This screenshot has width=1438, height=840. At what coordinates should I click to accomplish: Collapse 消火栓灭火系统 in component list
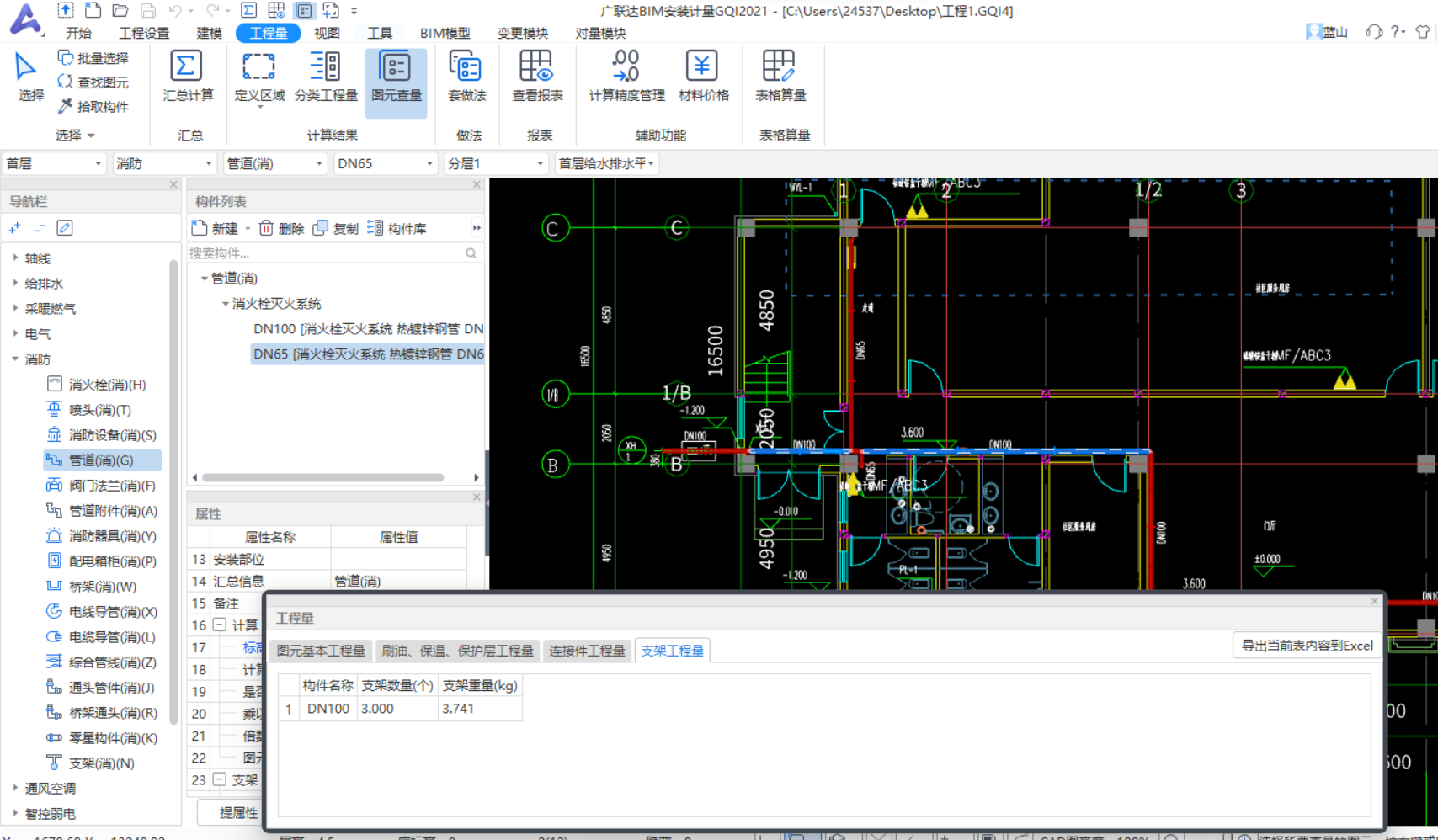point(225,304)
